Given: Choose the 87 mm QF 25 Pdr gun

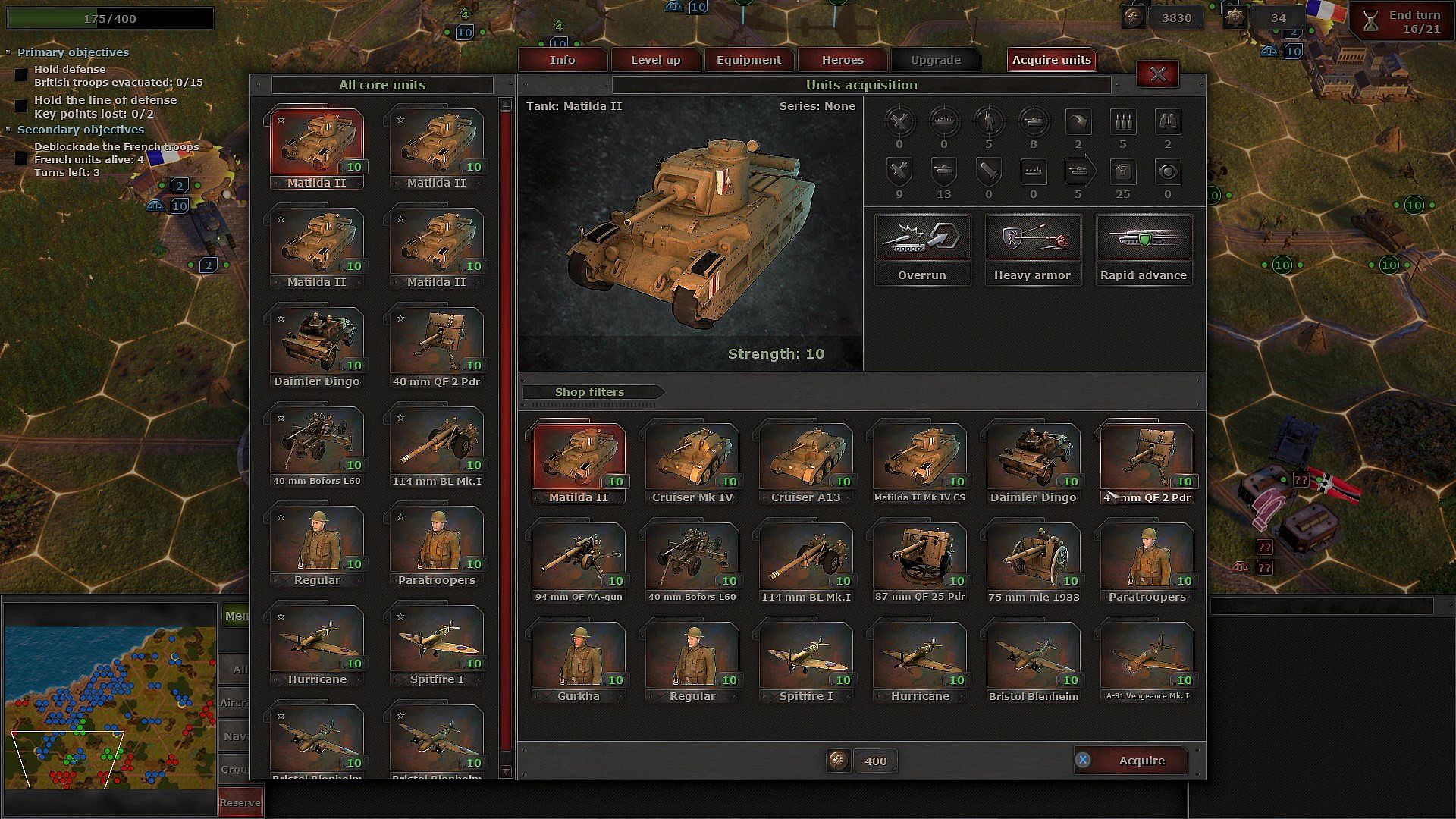Looking at the screenshot, I should 919,557.
